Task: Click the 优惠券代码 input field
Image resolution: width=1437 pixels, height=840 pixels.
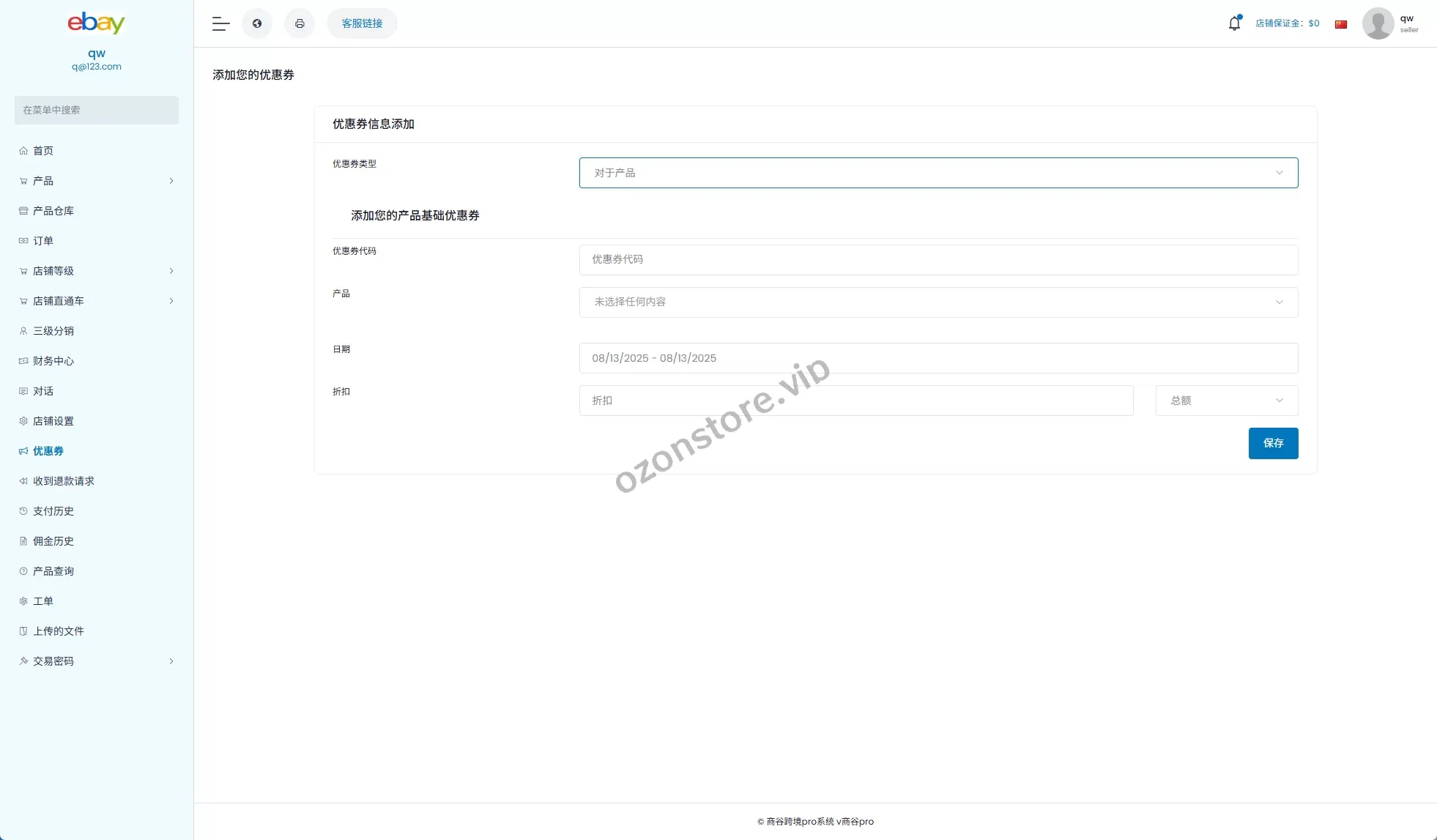Action: coord(938,260)
